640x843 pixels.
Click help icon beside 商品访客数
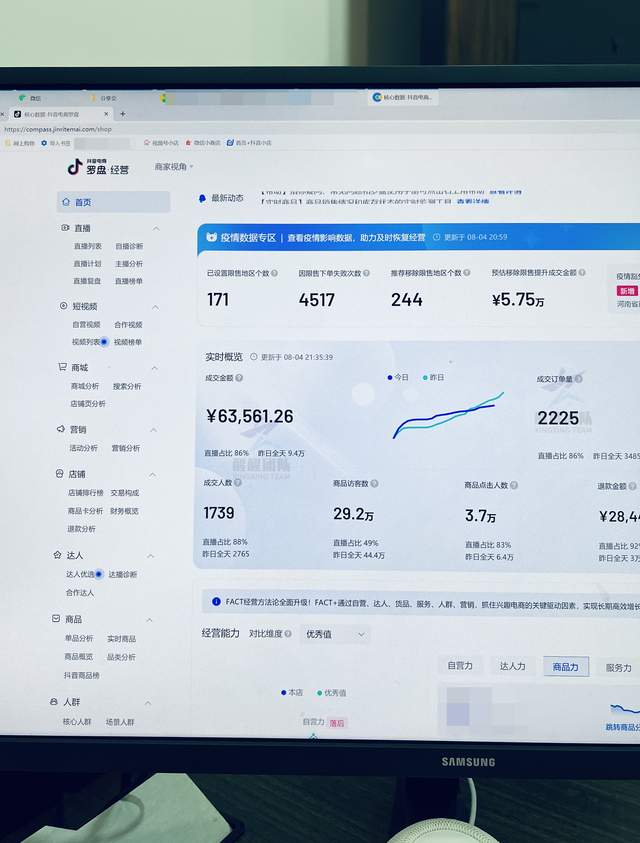[374, 483]
